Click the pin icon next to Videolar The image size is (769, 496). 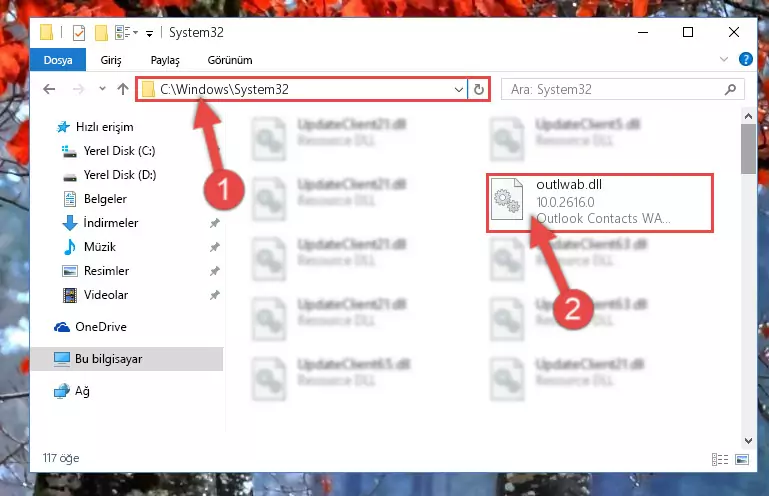click(214, 295)
